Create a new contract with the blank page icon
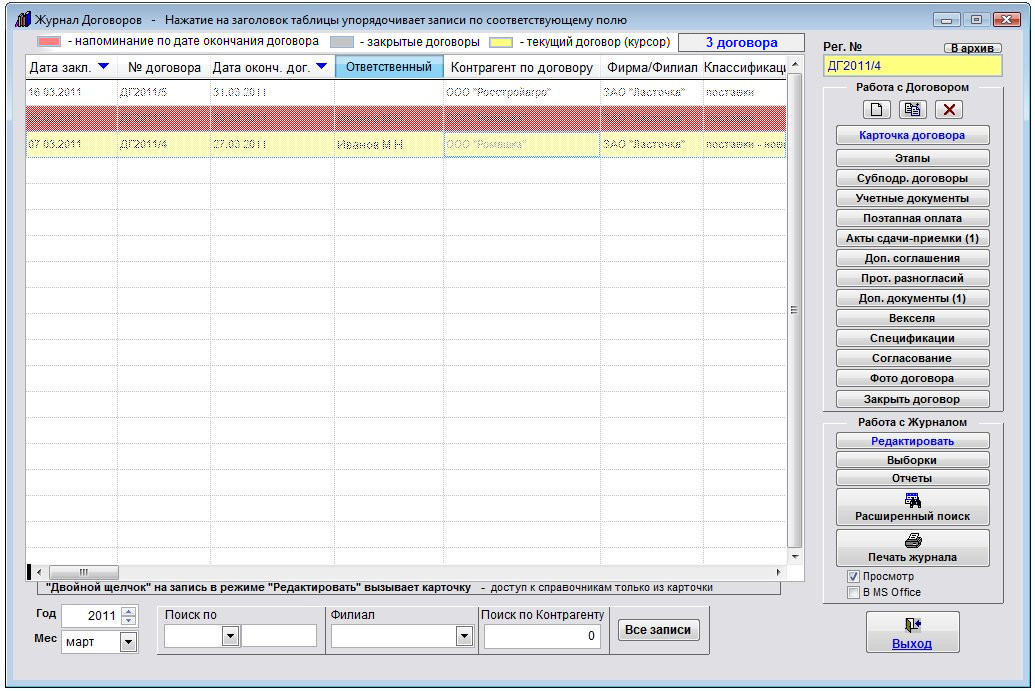The height and width of the screenshot is (691, 1035). pyautogui.click(x=875, y=110)
